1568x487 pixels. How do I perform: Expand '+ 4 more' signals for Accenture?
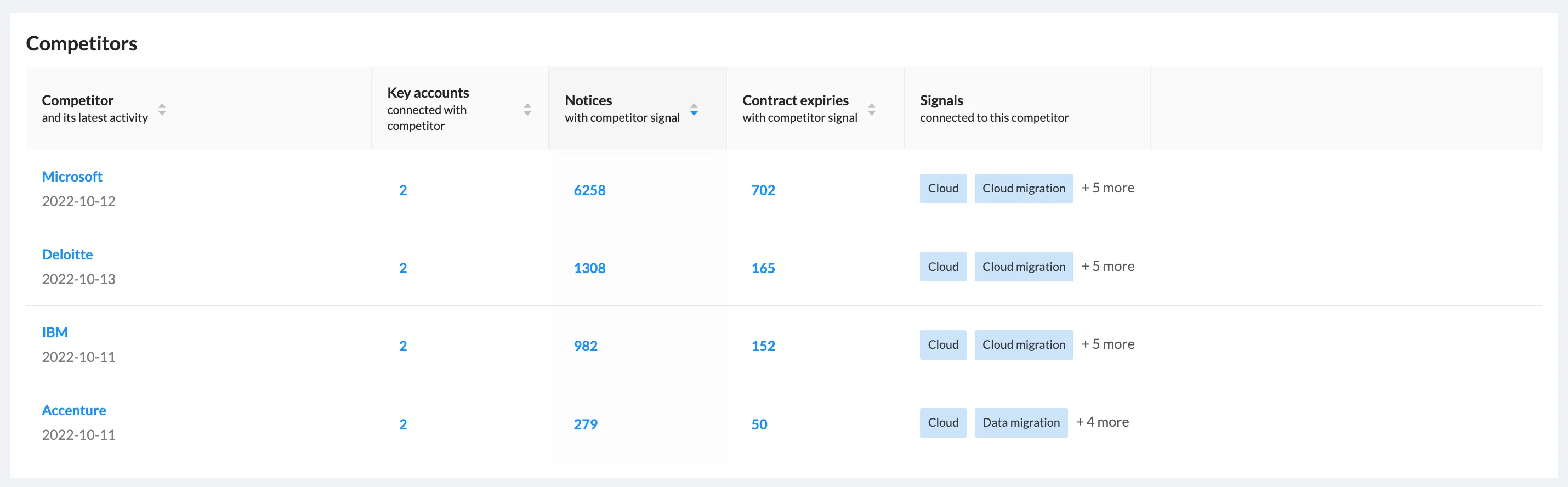(x=1103, y=422)
